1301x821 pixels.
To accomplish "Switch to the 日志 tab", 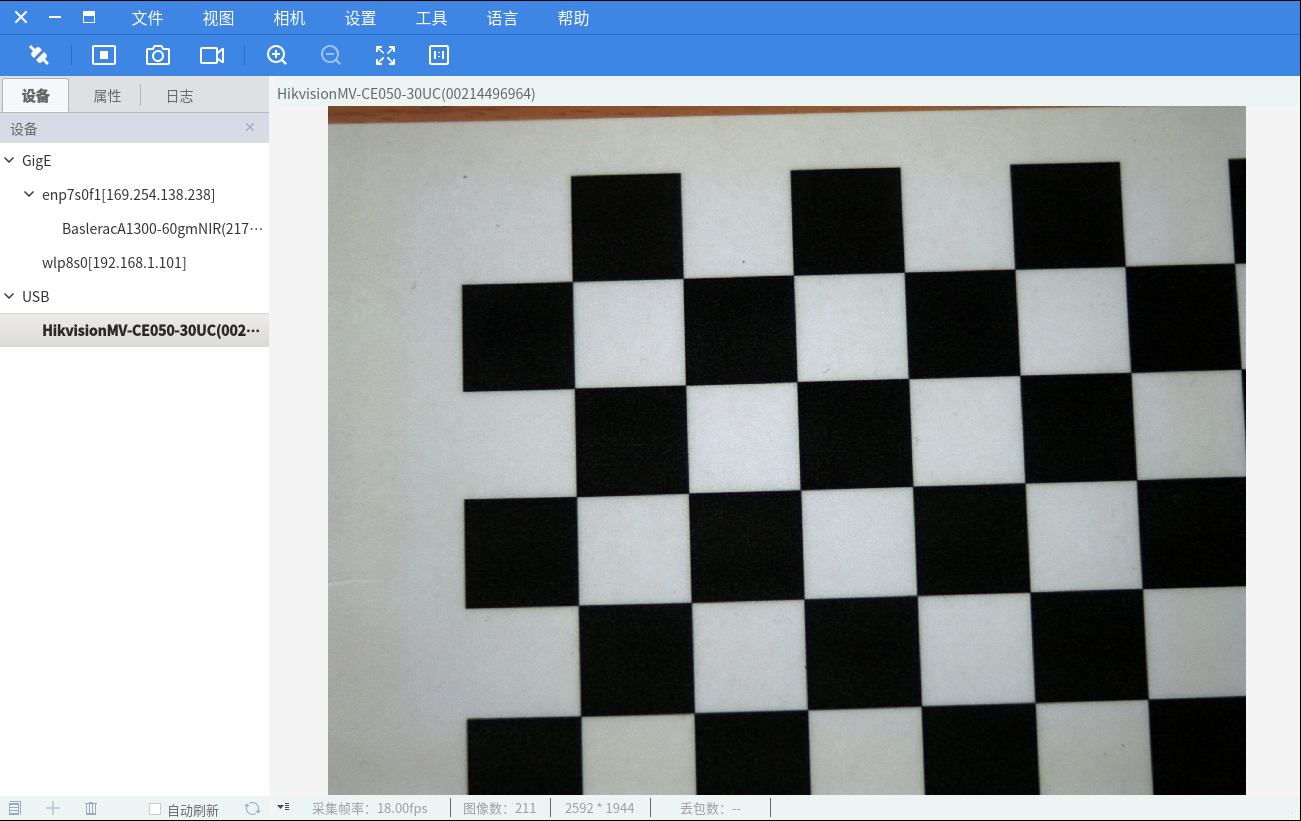I will (179, 96).
